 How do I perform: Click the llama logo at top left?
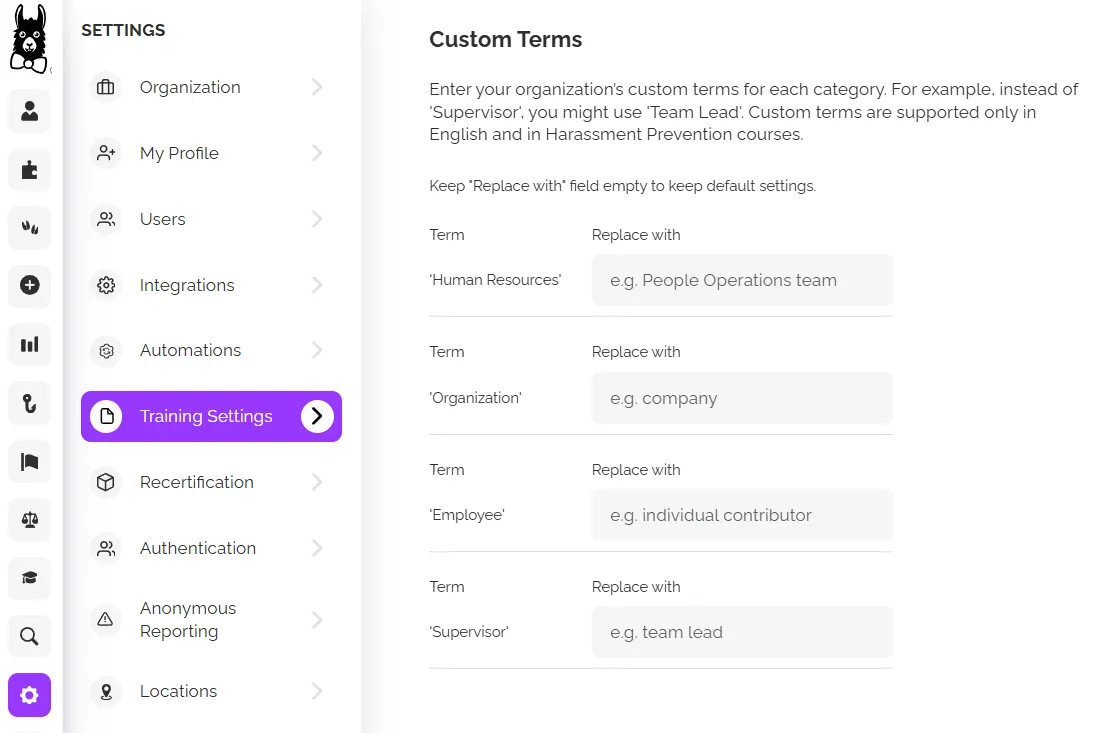29,40
